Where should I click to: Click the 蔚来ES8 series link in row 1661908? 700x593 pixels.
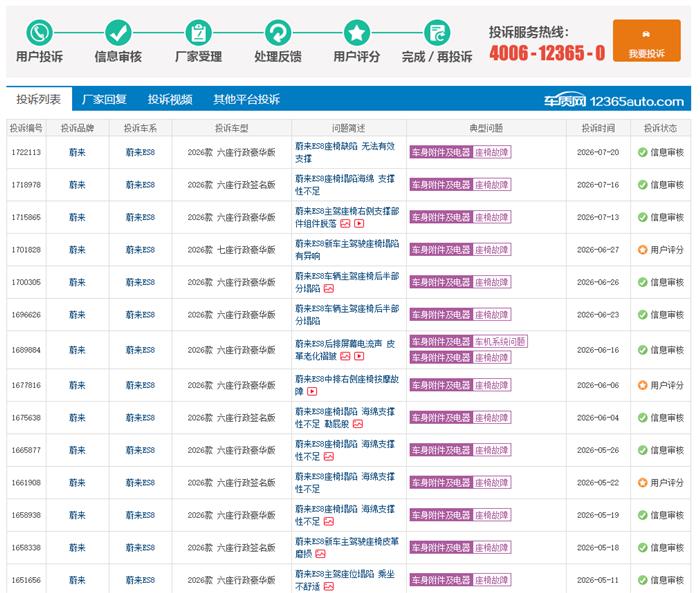pyautogui.click(x=140, y=483)
